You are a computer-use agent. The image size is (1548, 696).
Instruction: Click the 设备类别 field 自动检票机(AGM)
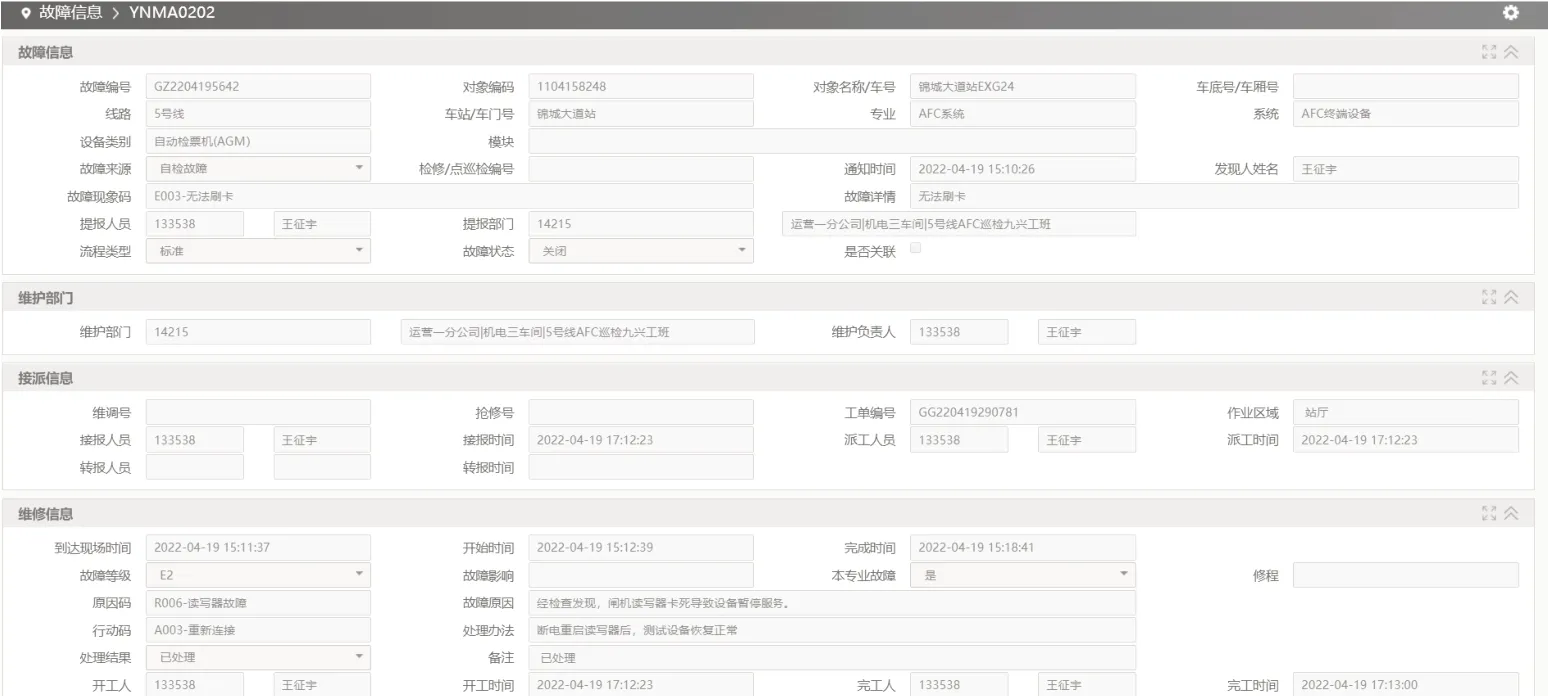pyautogui.click(x=258, y=141)
